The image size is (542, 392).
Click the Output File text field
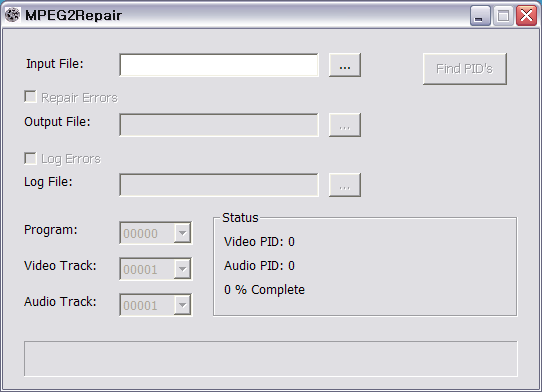(219, 125)
